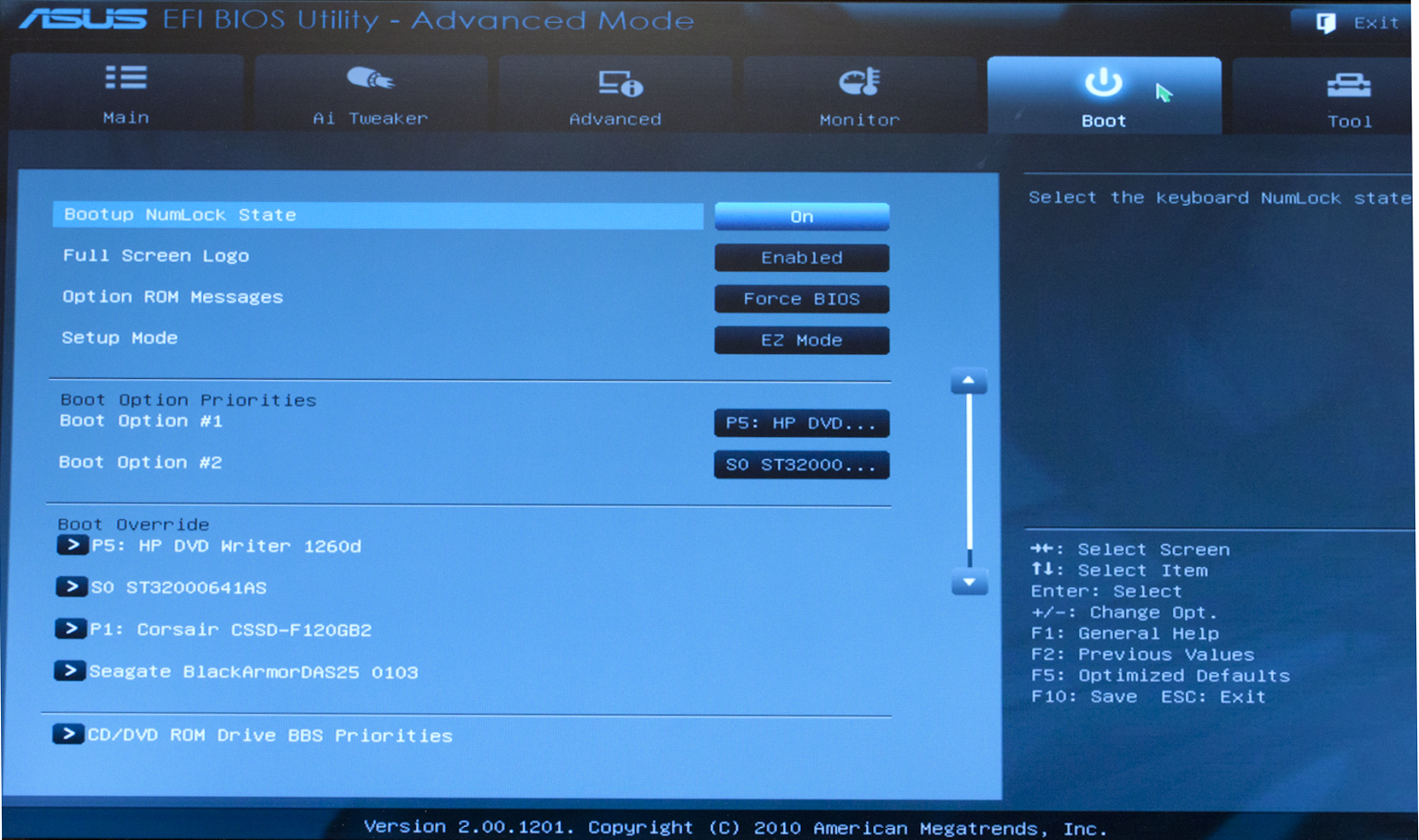Open the Advanced tab
This screenshot has height=840, width=1419.
coord(615,94)
